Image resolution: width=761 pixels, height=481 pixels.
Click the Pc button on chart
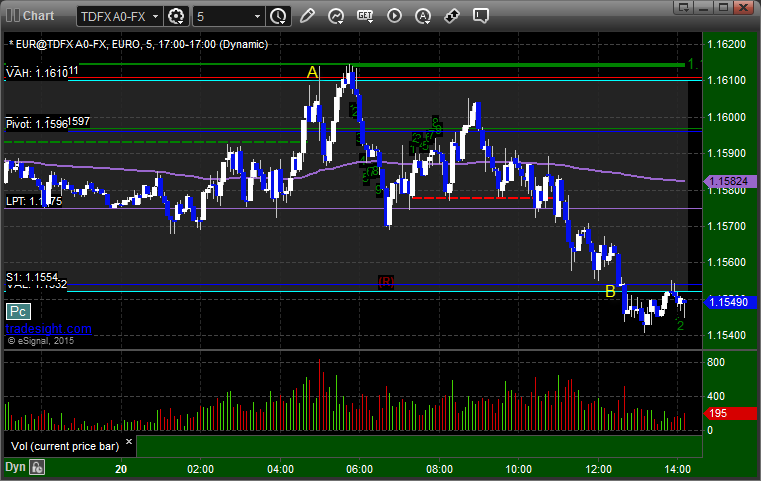(18, 312)
